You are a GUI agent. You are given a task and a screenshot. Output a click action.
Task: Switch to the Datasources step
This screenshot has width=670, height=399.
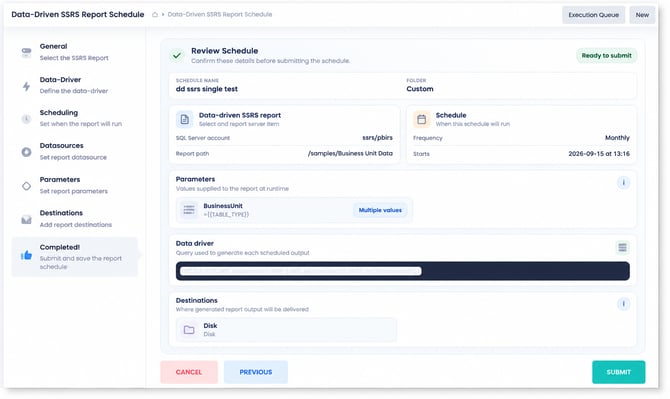pos(75,151)
